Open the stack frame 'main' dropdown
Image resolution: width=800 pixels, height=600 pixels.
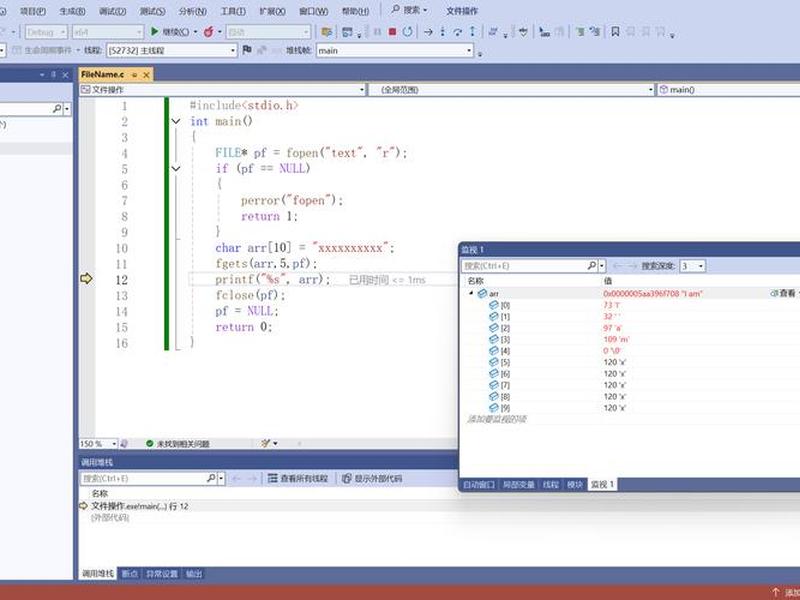pyautogui.click(x=469, y=51)
